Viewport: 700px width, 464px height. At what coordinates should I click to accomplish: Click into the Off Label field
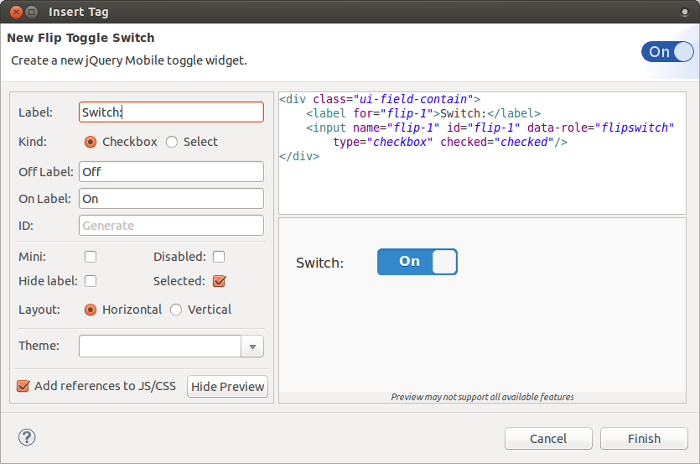(171, 171)
